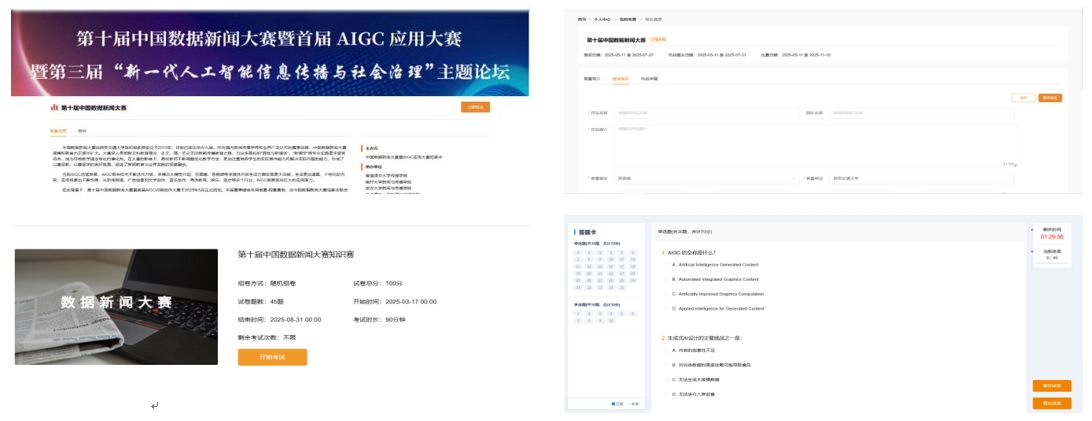Click 个人中心 in the breadcrumb

tap(601, 20)
